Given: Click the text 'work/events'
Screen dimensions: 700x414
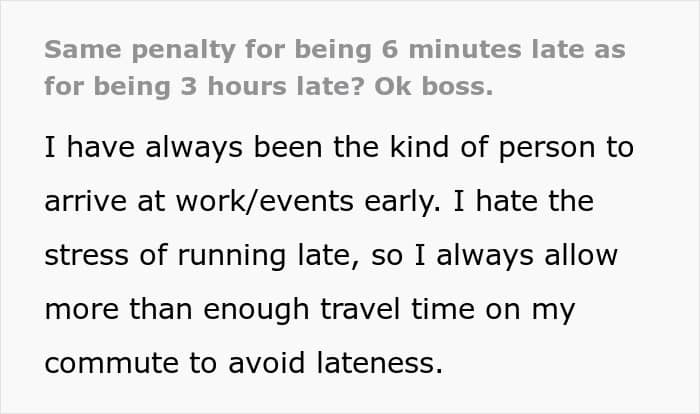Looking at the screenshot, I should click(265, 201).
